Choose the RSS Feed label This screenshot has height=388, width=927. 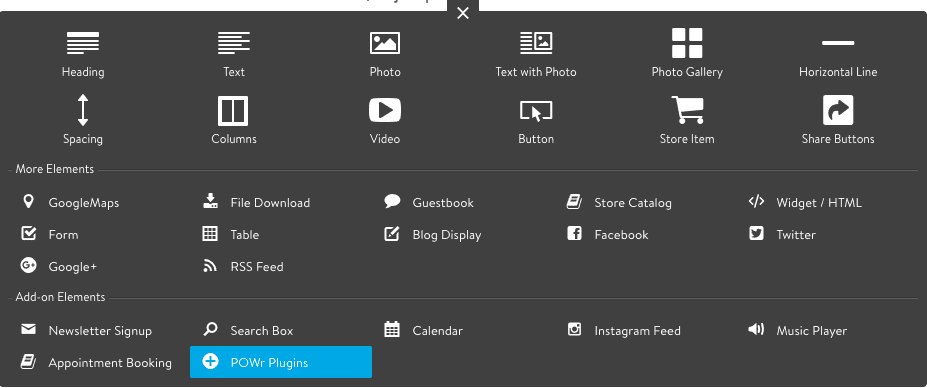(257, 267)
